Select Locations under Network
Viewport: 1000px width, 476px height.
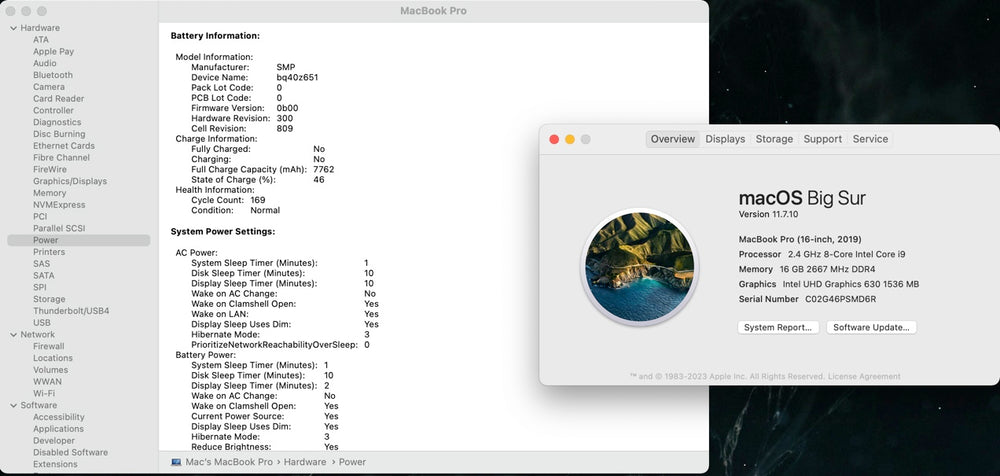(53, 358)
